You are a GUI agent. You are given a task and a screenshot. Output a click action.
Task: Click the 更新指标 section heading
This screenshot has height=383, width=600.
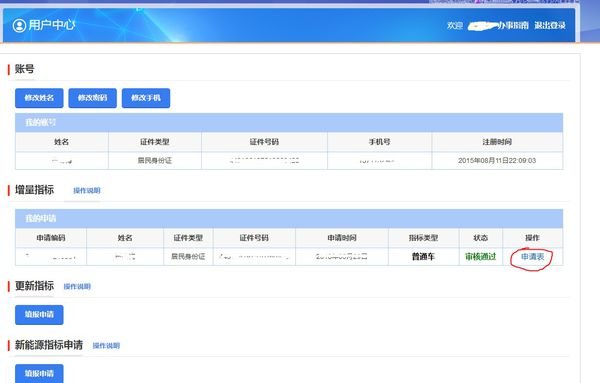[x=34, y=286]
